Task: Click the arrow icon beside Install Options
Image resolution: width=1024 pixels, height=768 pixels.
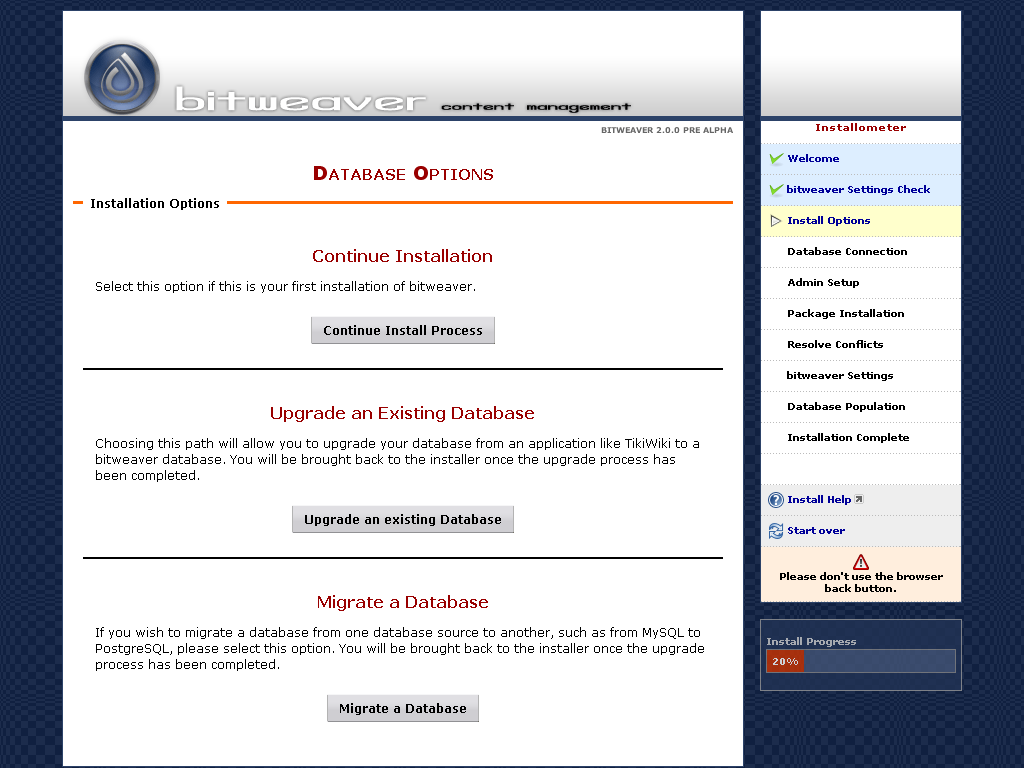Action: click(x=776, y=221)
